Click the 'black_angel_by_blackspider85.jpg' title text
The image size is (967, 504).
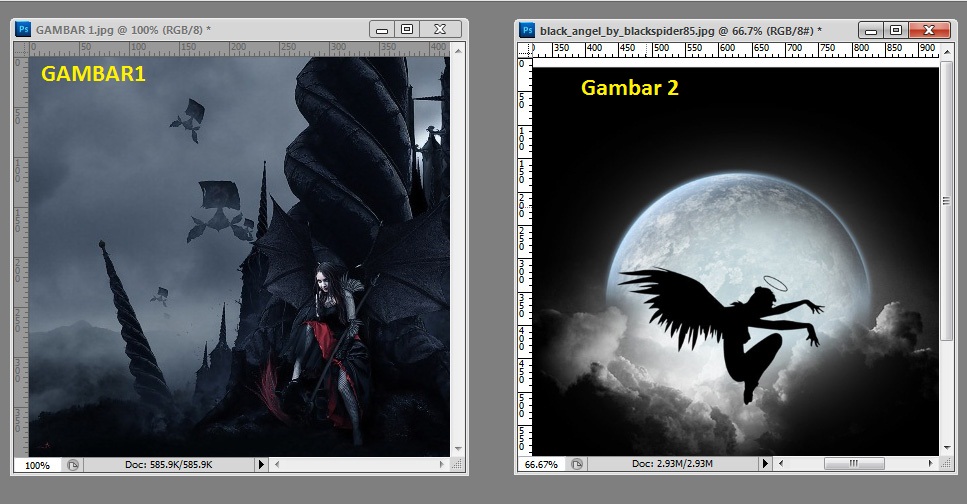coord(627,30)
